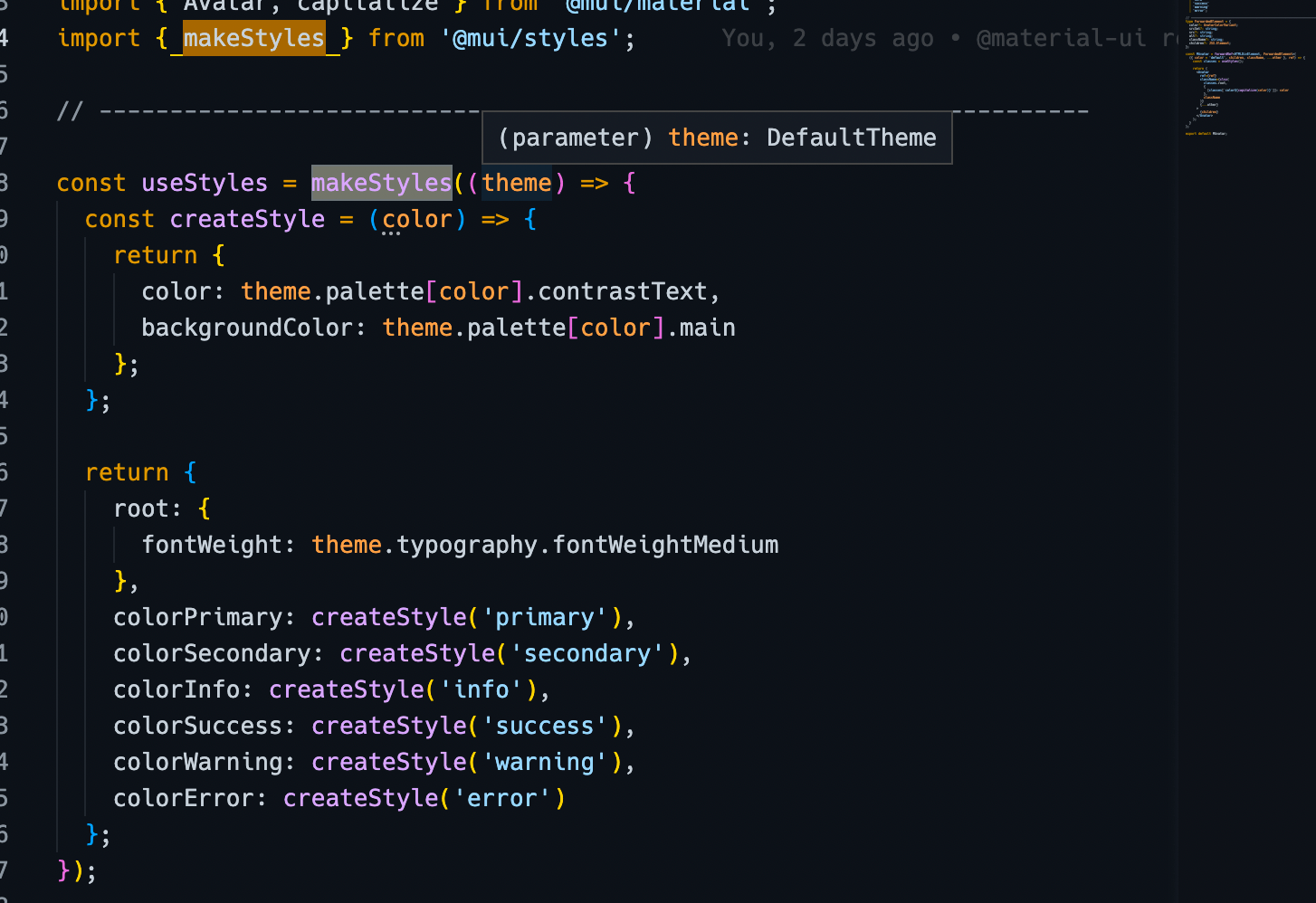
Task: Click the colorPrimary key
Action: pos(197,617)
